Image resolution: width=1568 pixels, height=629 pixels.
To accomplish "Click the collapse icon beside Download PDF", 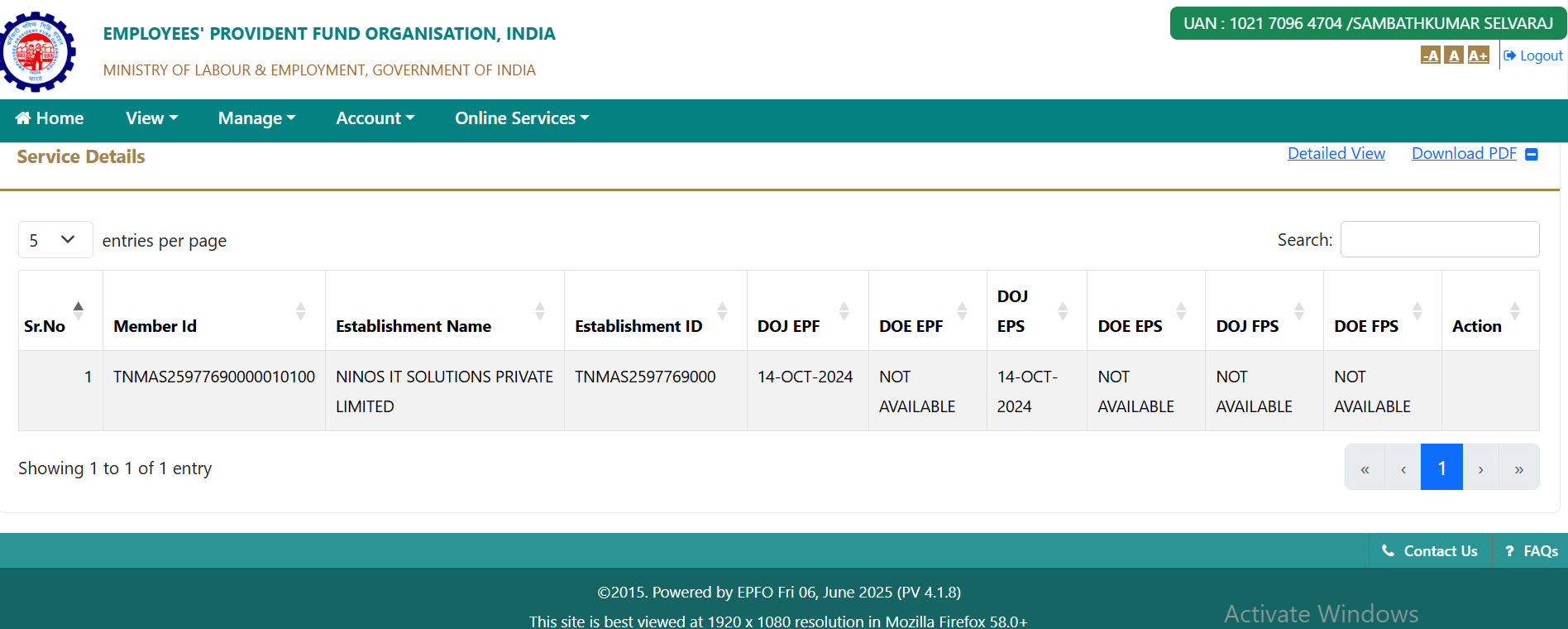I will click(x=1532, y=155).
